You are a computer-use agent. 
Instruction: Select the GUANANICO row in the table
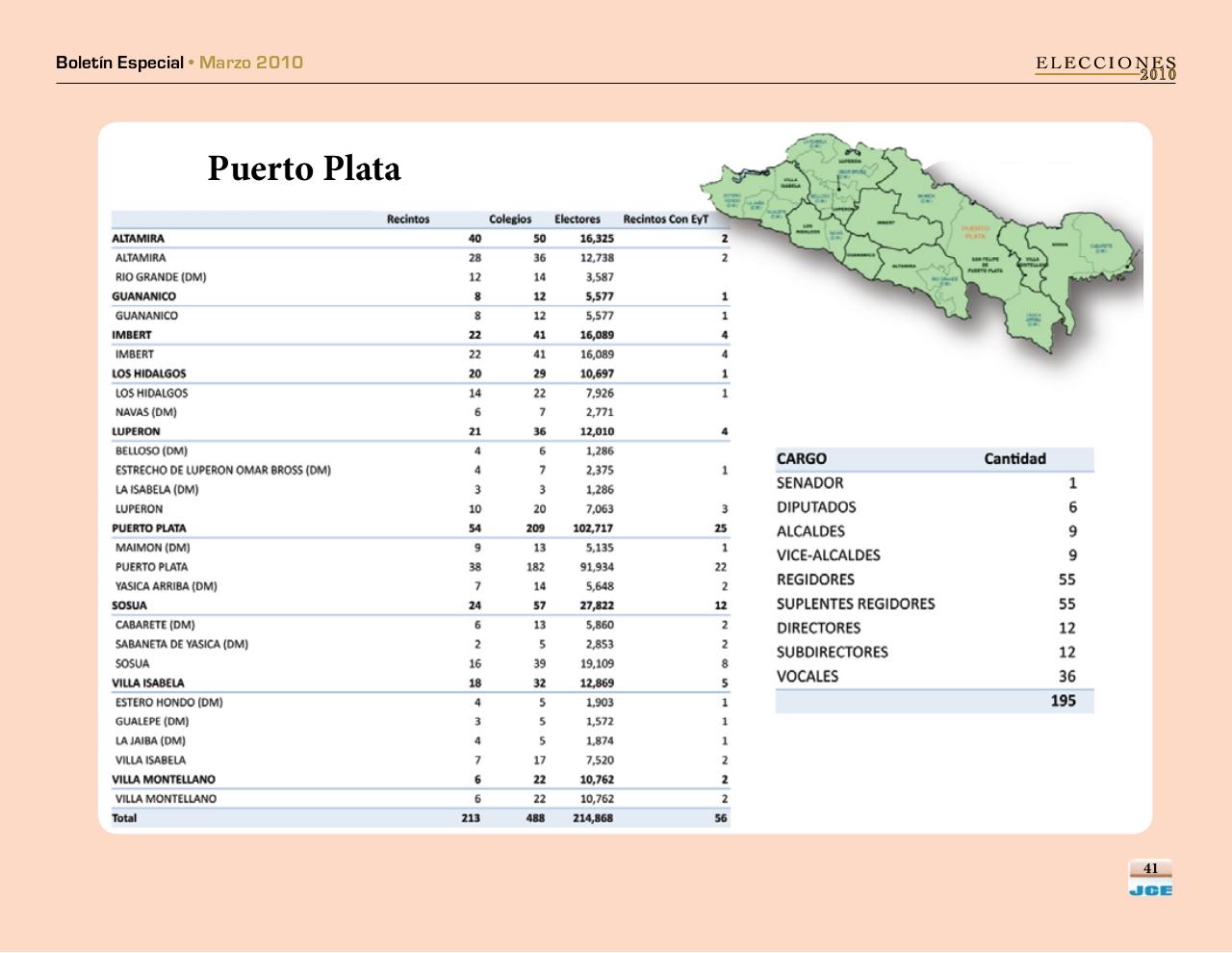click(144, 296)
